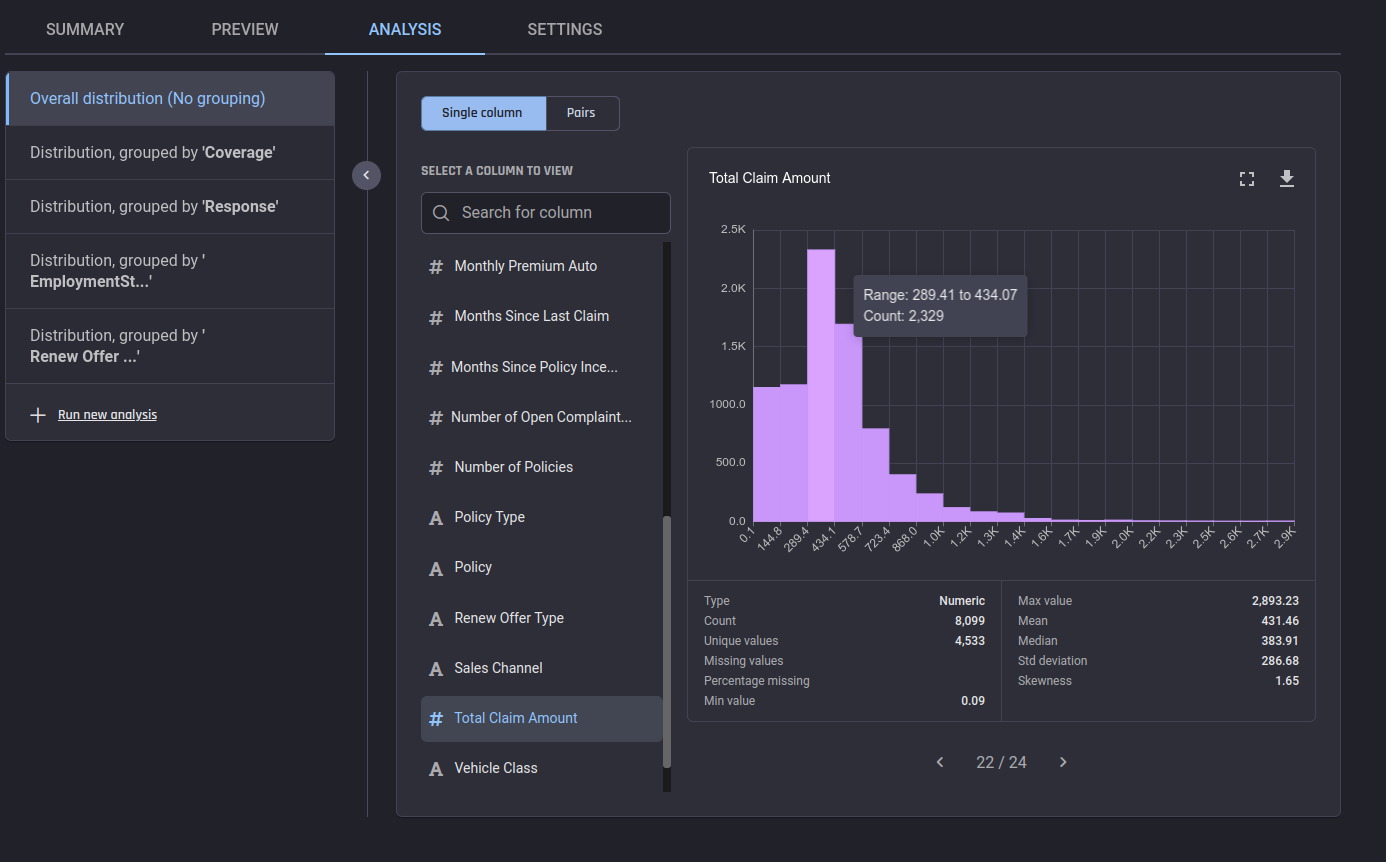Image resolution: width=1386 pixels, height=862 pixels.
Task: Click the column list scrollbar
Action: 667,642
